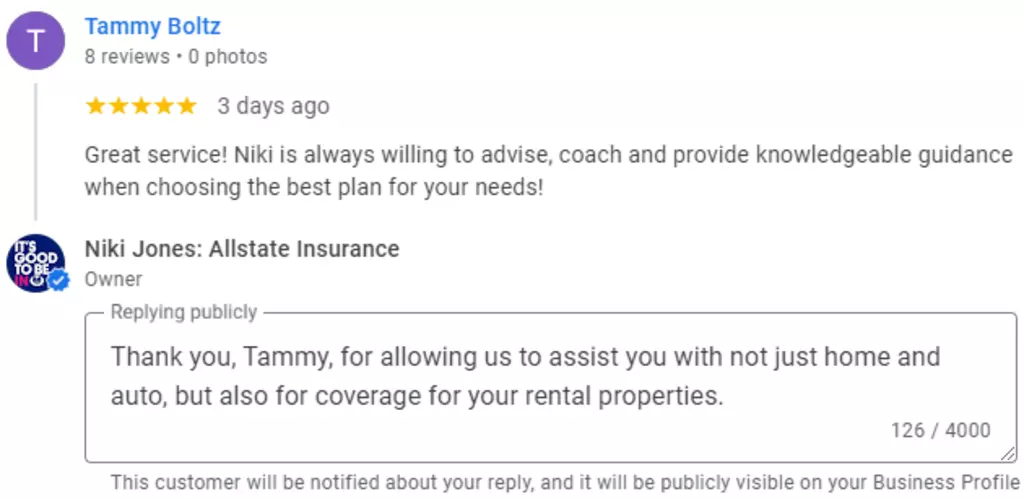Click the '8 reviews' reviewer stat
Viewport: 1024px width, 499px height.
[127, 57]
